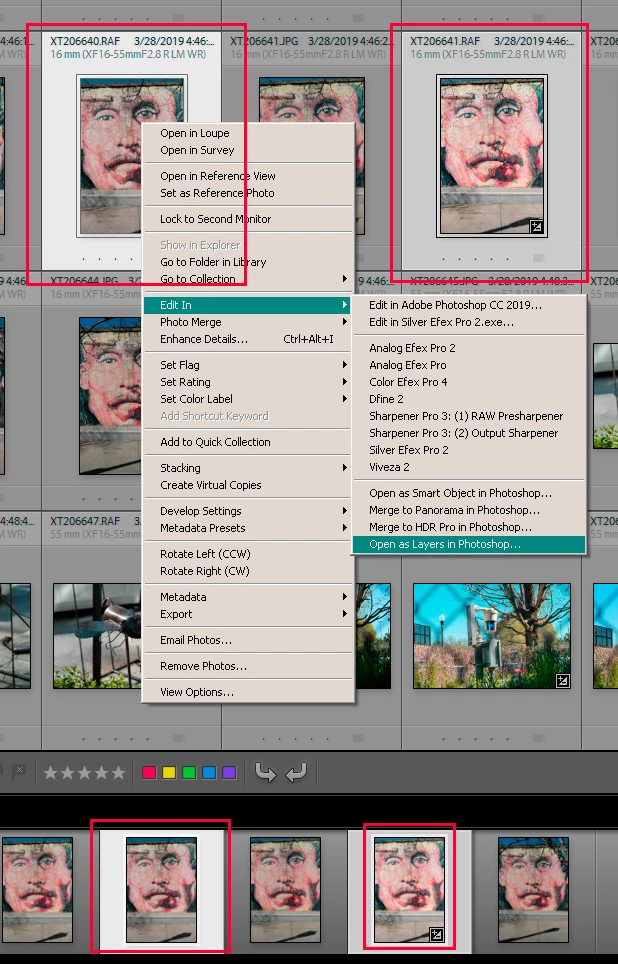Viewport: 618px width, 964px height.
Task: Expand the Develop Settings submenu
Action: coord(248,511)
